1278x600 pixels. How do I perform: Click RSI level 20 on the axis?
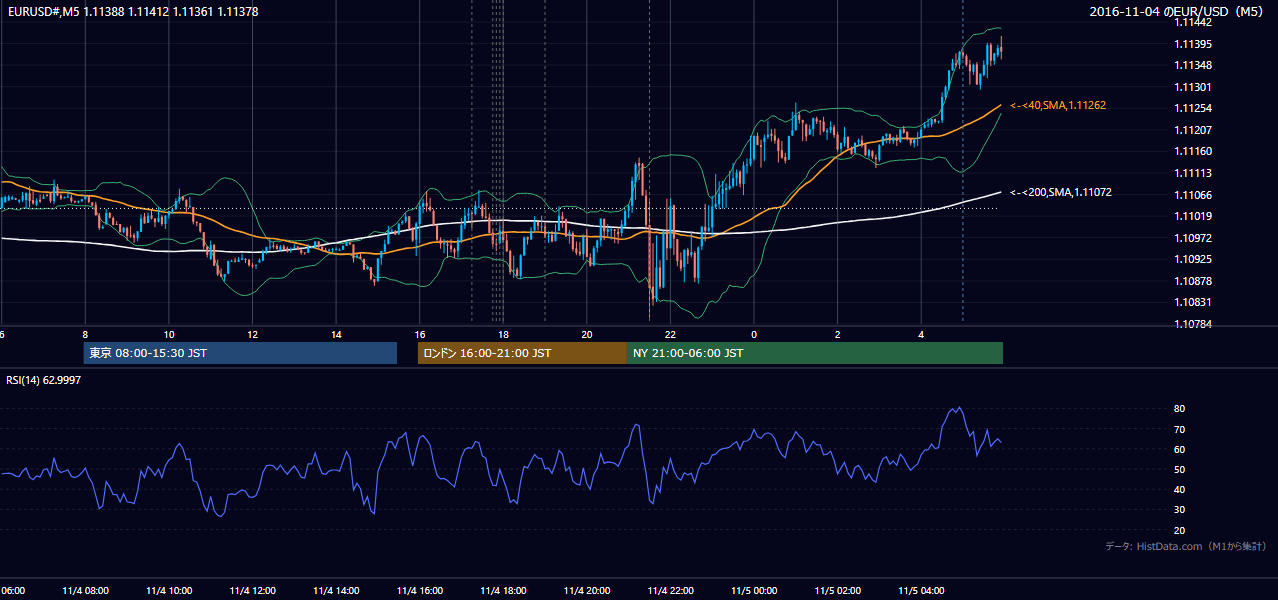1179,530
